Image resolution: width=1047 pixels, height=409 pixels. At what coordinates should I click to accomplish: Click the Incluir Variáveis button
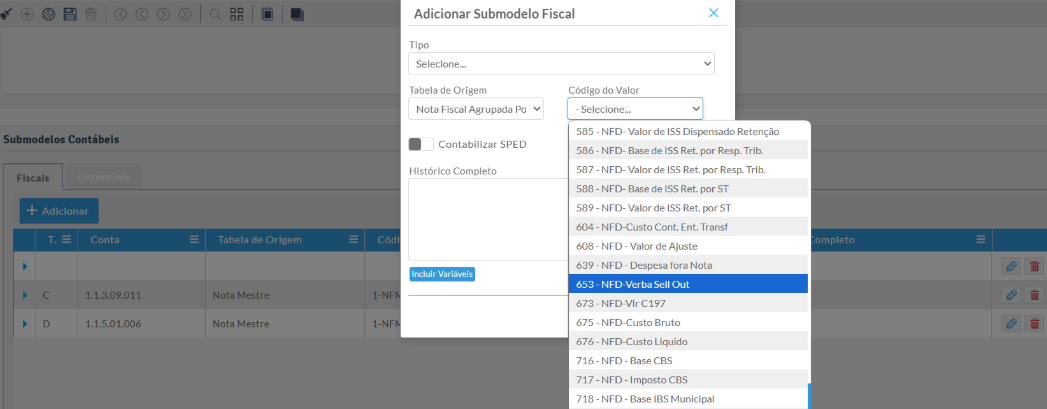[x=442, y=274]
